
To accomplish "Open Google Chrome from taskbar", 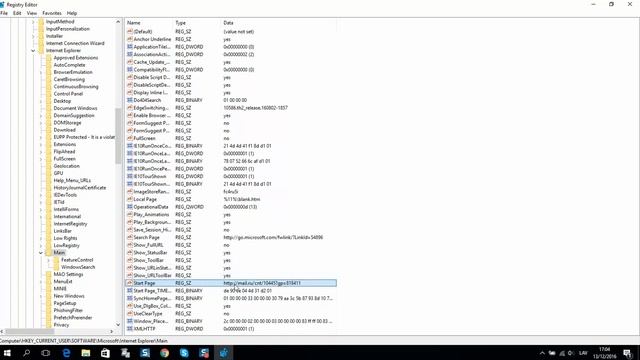I will click(x=164, y=353).
